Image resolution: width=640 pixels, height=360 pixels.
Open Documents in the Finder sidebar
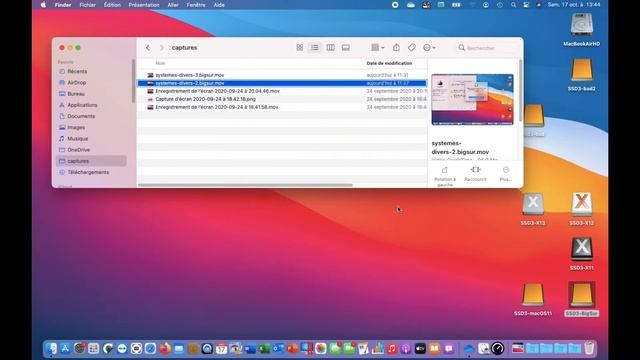click(x=81, y=116)
